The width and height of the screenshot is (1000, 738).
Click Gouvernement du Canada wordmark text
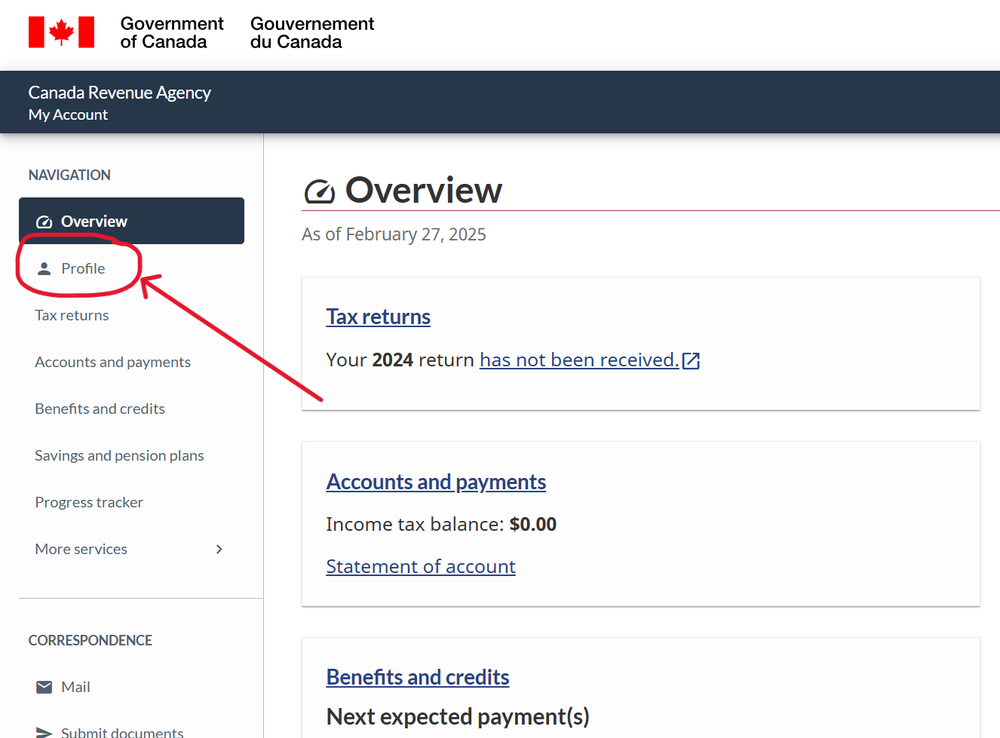point(312,33)
